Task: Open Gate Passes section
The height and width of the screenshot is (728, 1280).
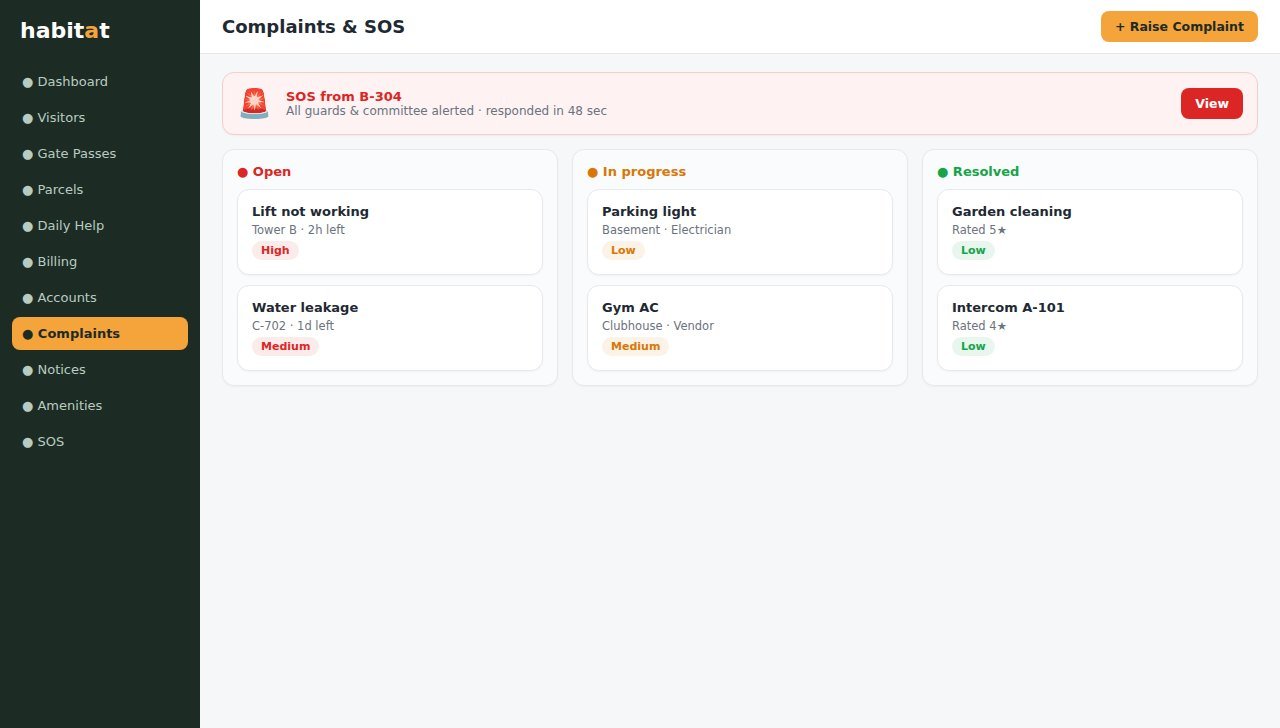Action: [100, 154]
